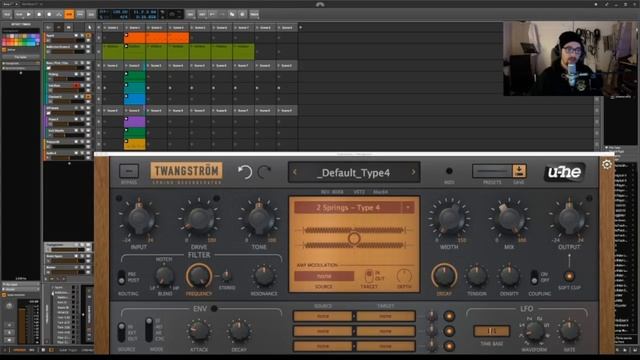Click the u-he logo badge
640x360 pixels.
coord(564,172)
